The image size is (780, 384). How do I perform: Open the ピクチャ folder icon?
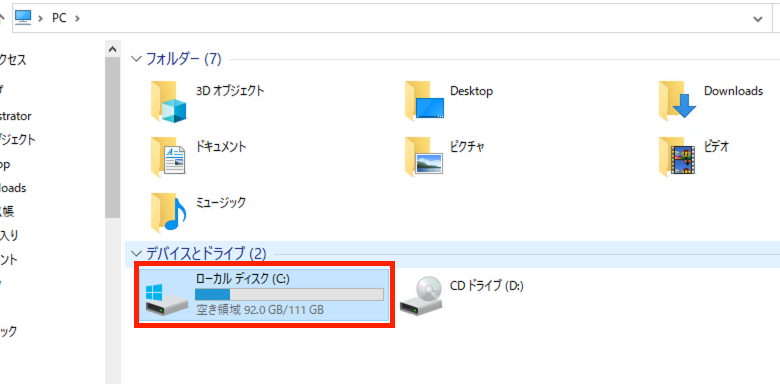coord(424,157)
